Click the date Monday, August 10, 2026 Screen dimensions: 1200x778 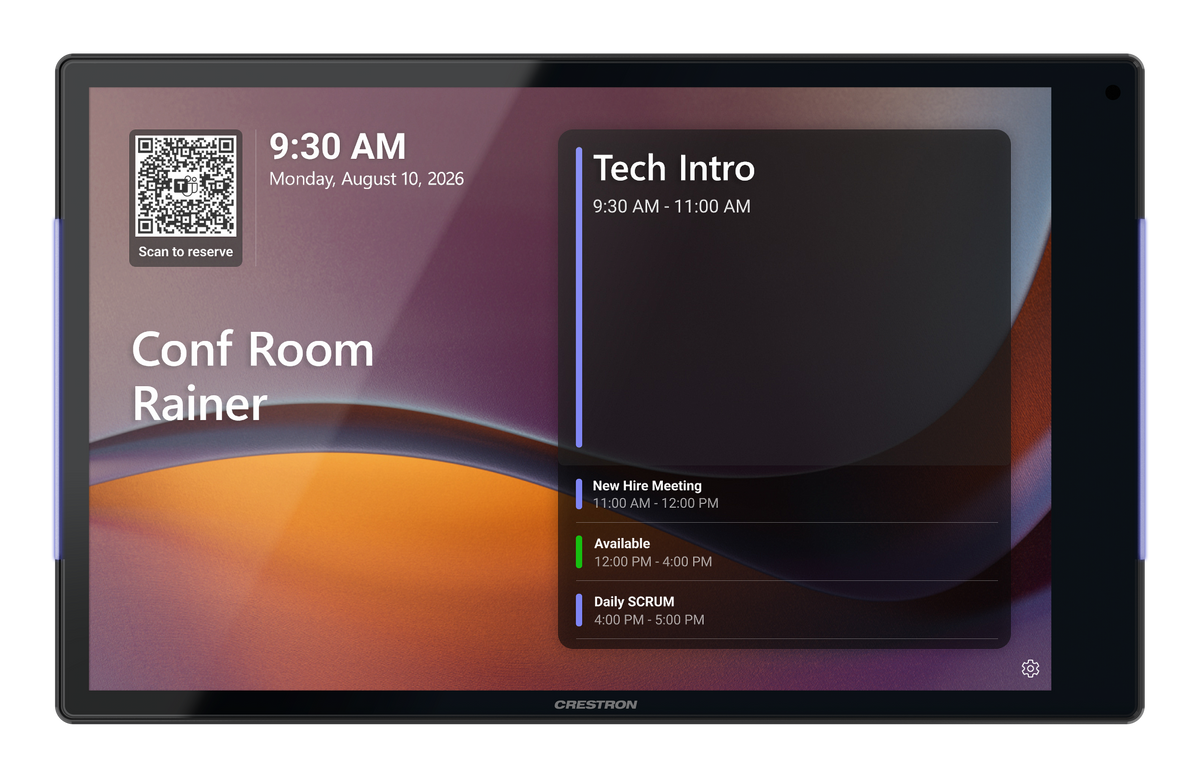point(366,180)
